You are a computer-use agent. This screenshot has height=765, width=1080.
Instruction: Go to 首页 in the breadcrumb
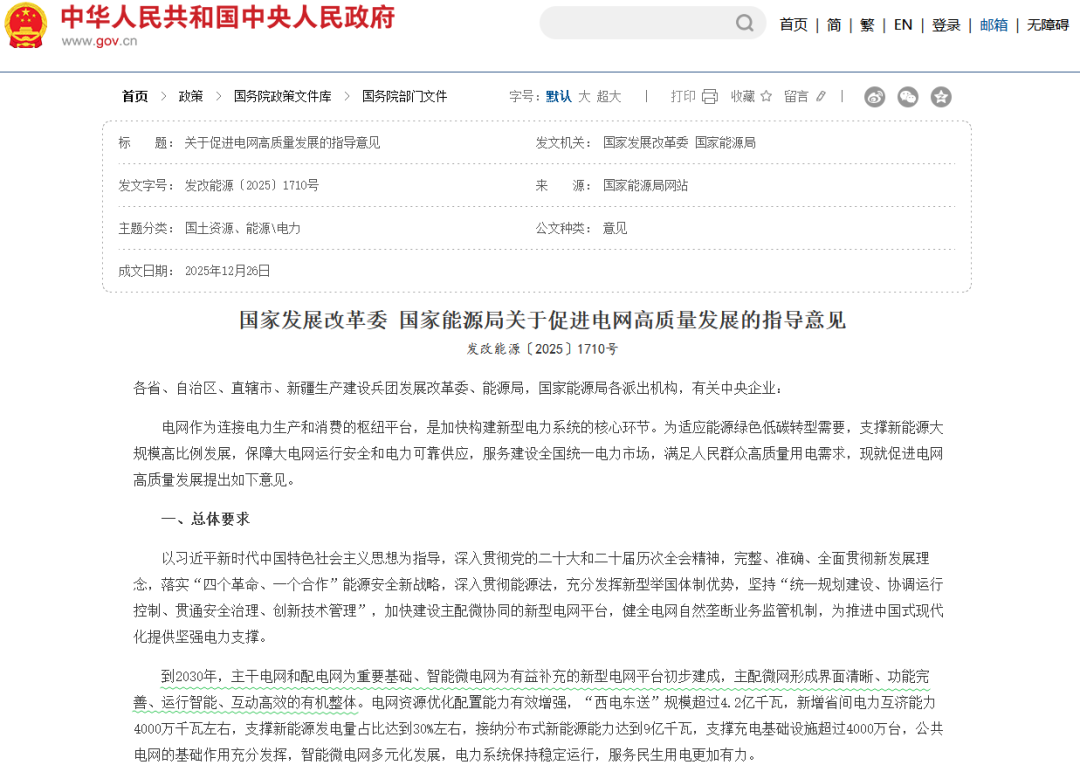click(135, 97)
